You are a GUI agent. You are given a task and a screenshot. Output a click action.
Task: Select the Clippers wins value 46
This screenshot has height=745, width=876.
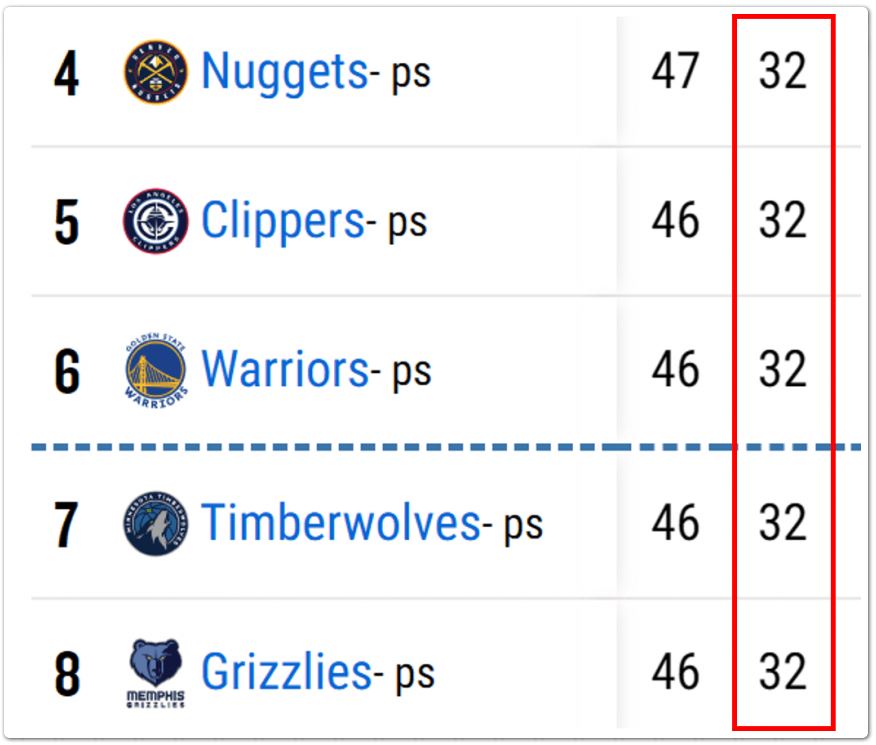[x=675, y=220]
